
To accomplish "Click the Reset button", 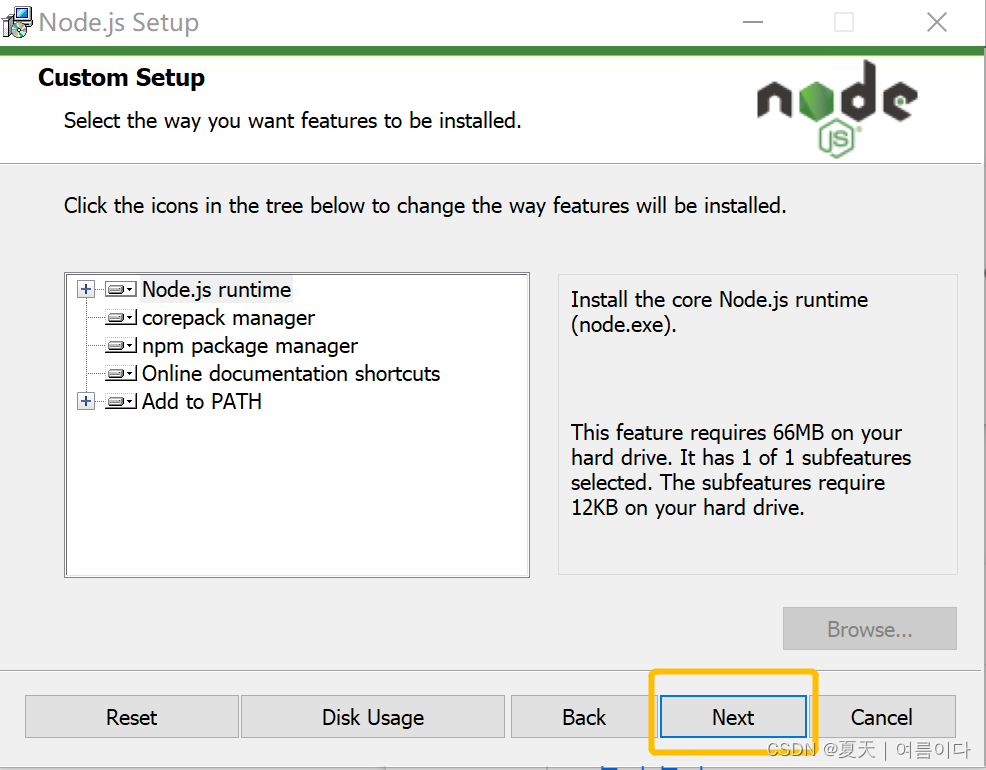I will (131, 717).
